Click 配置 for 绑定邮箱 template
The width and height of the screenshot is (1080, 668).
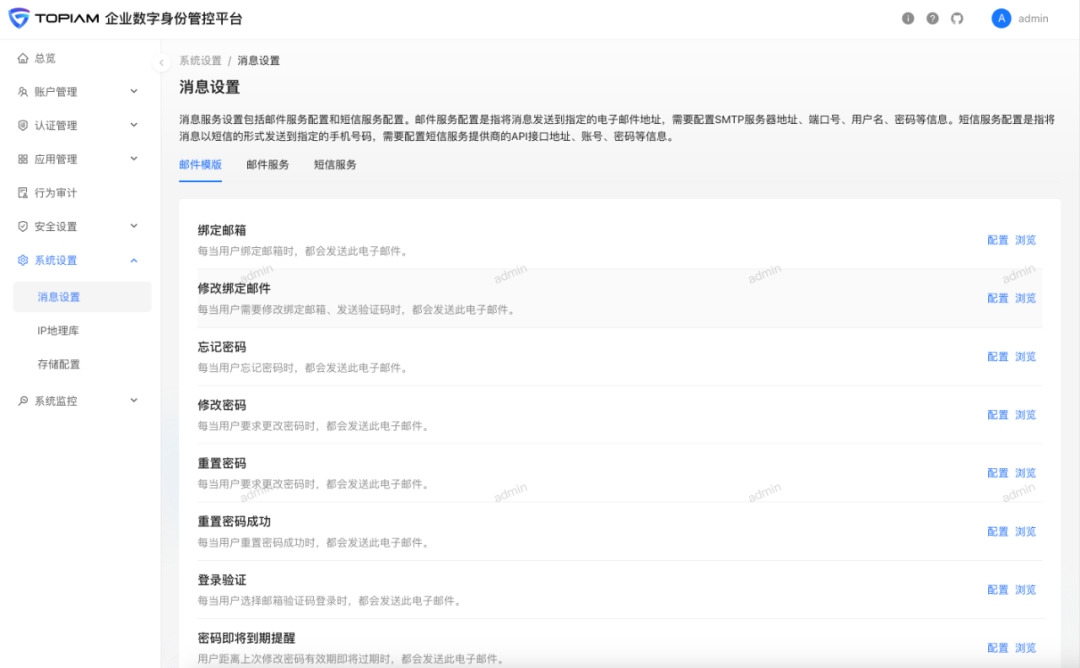[x=997, y=240]
